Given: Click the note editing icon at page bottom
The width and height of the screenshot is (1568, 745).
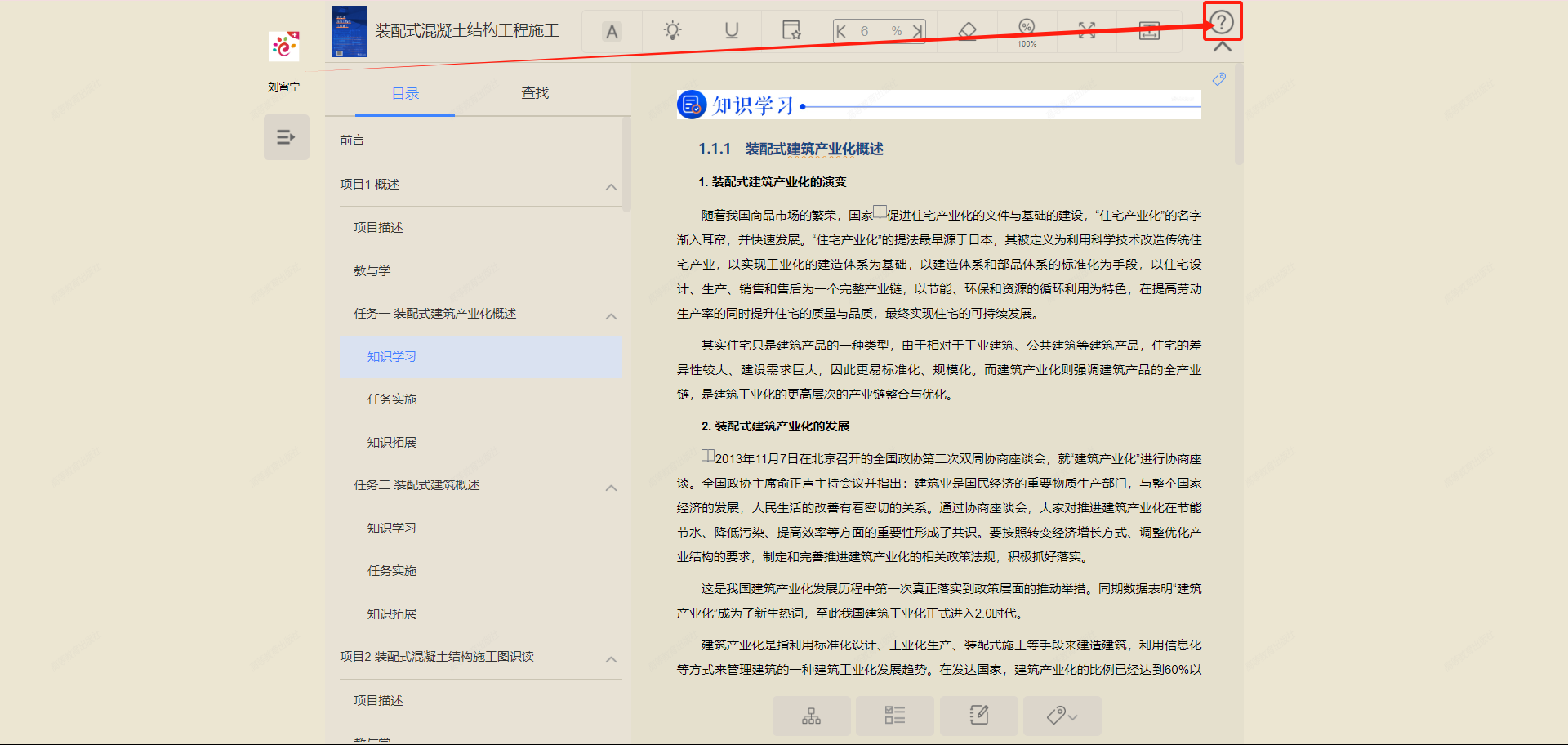Looking at the screenshot, I should (x=978, y=716).
